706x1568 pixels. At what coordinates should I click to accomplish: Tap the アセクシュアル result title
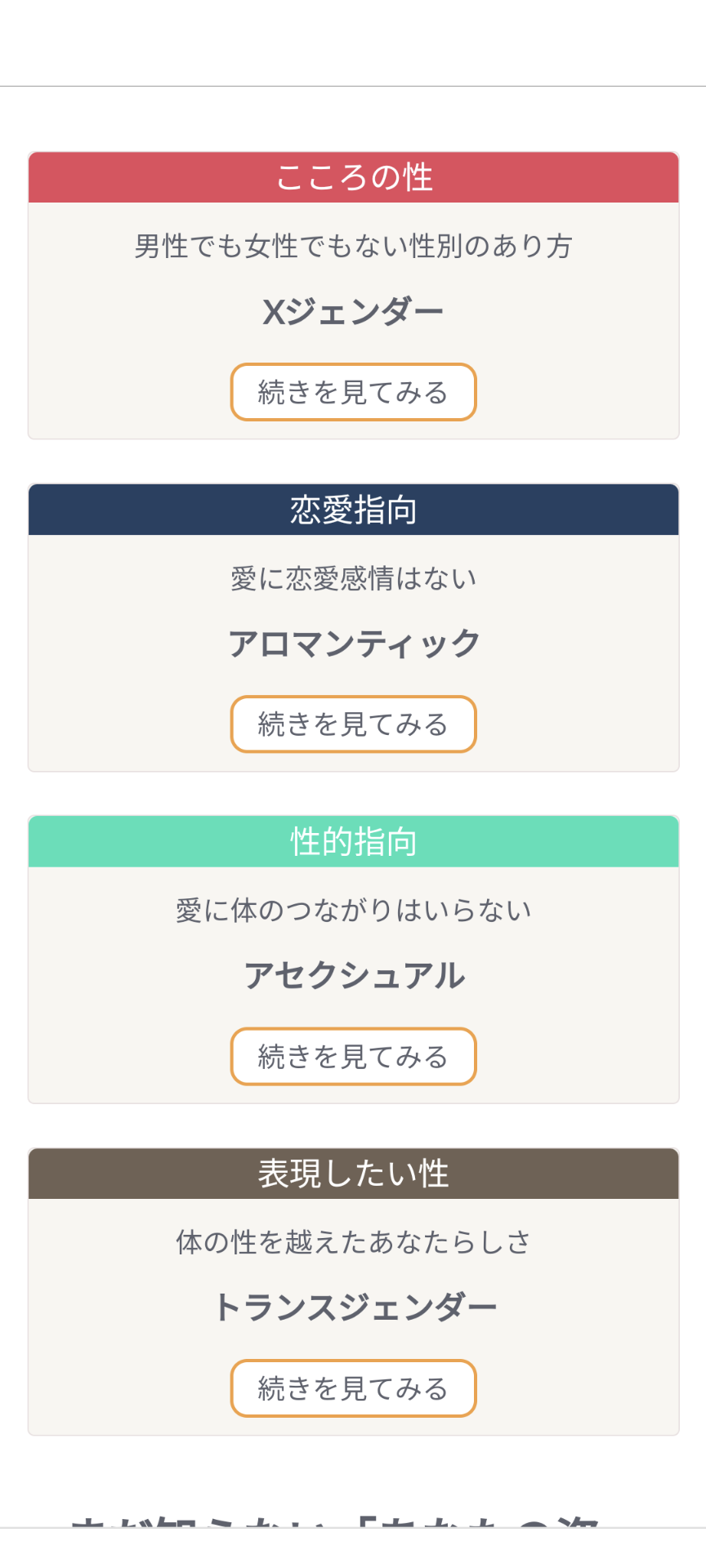click(x=353, y=976)
